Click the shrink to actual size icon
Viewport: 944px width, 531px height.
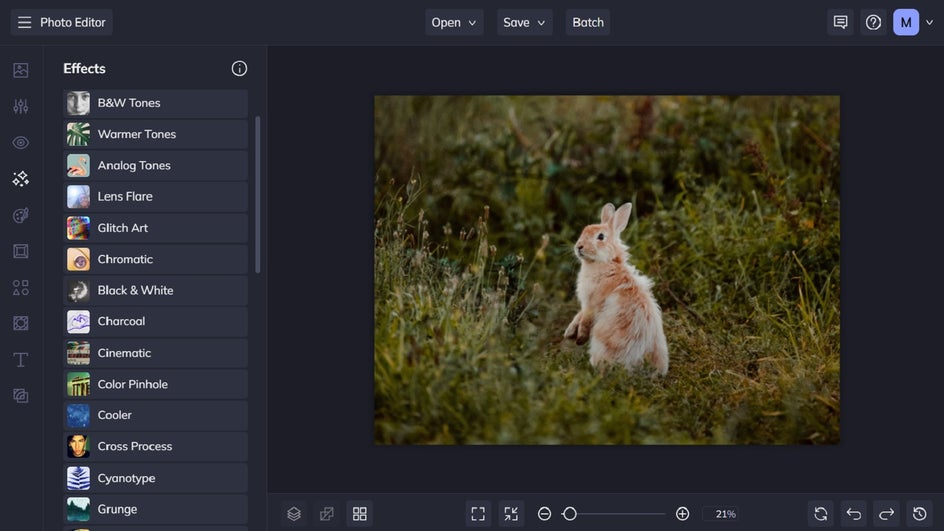coord(511,514)
